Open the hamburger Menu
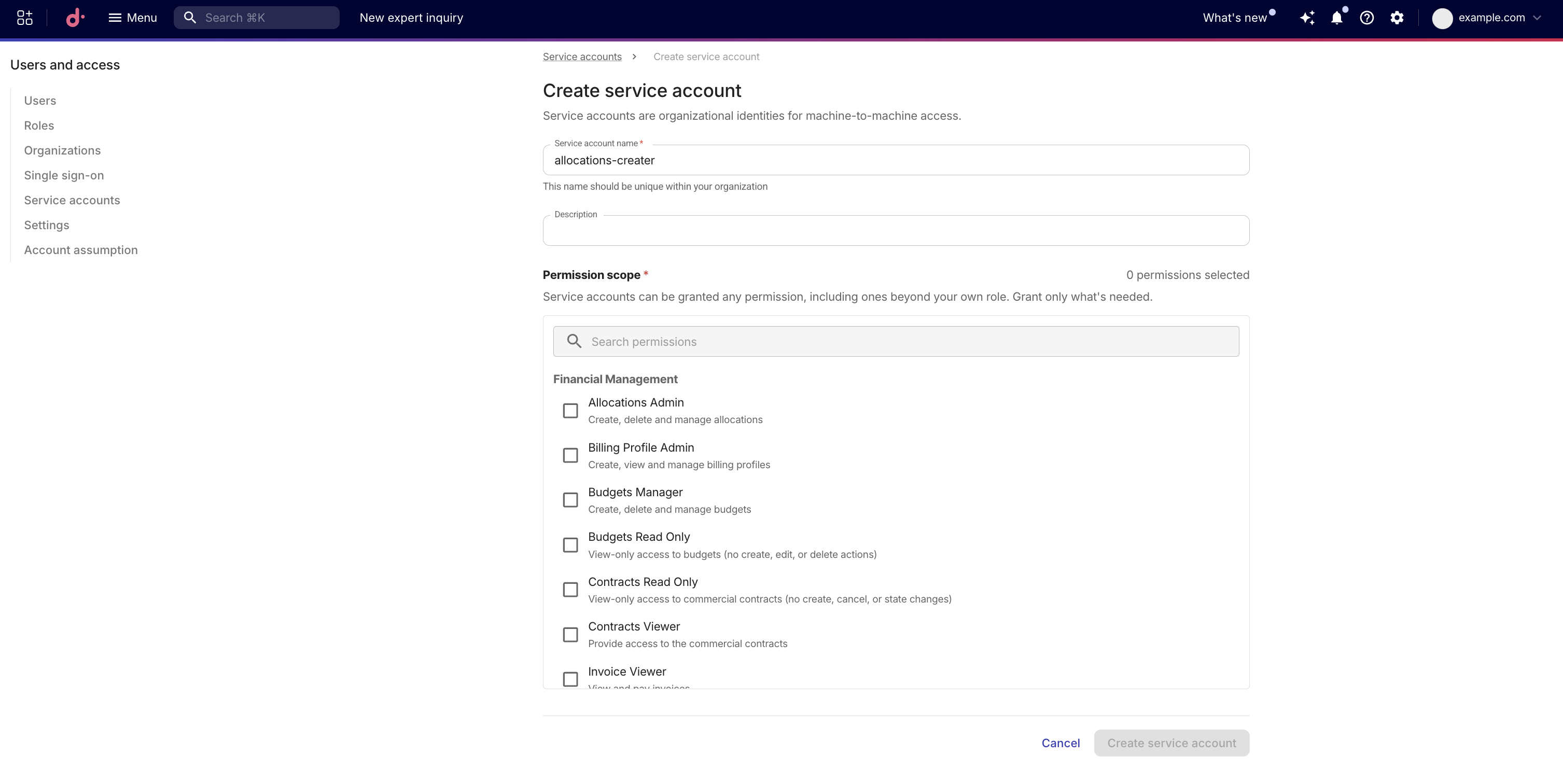The image size is (1563, 784). coord(132,18)
